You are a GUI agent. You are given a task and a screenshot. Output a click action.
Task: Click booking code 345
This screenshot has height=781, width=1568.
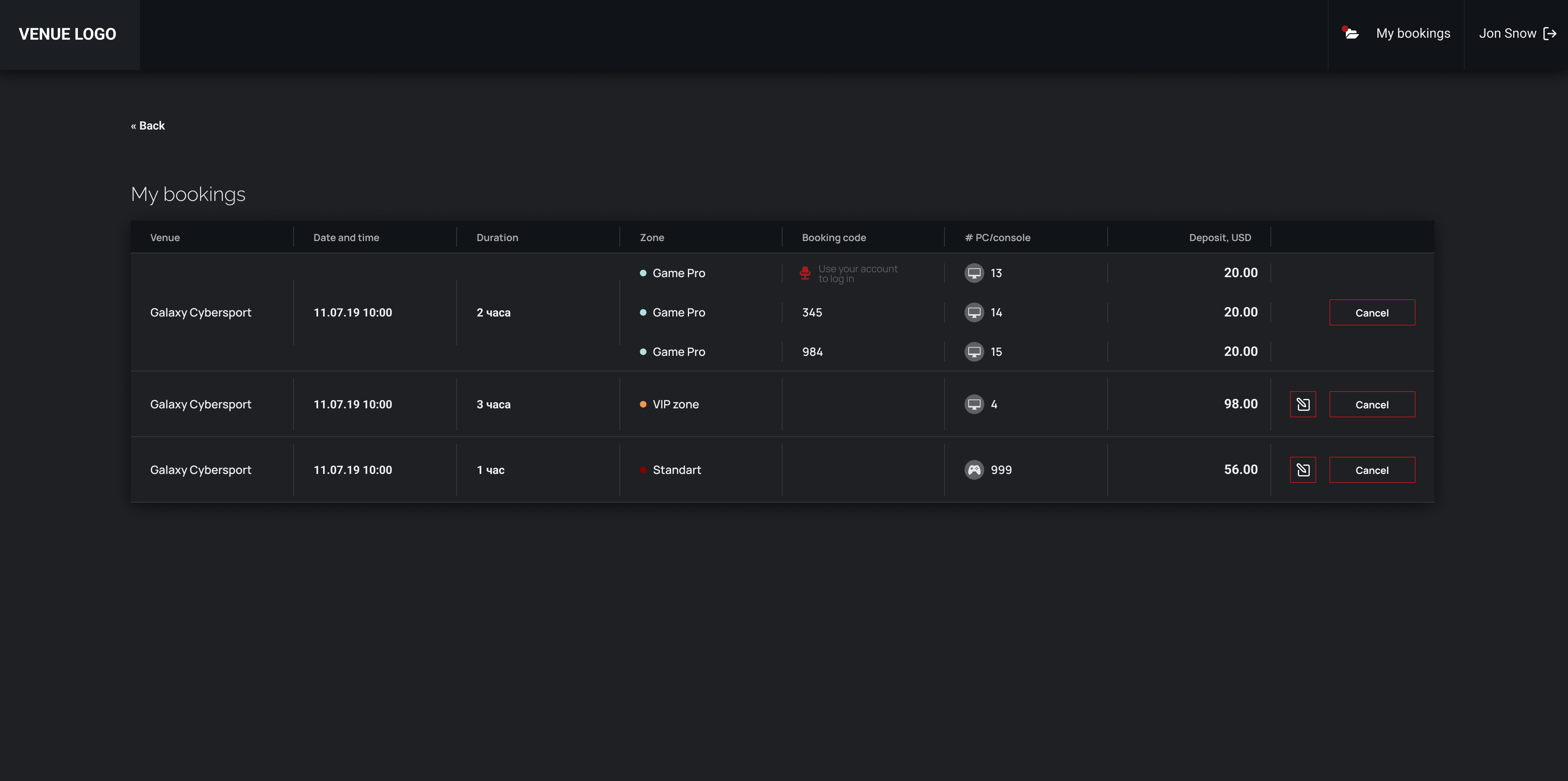812,312
